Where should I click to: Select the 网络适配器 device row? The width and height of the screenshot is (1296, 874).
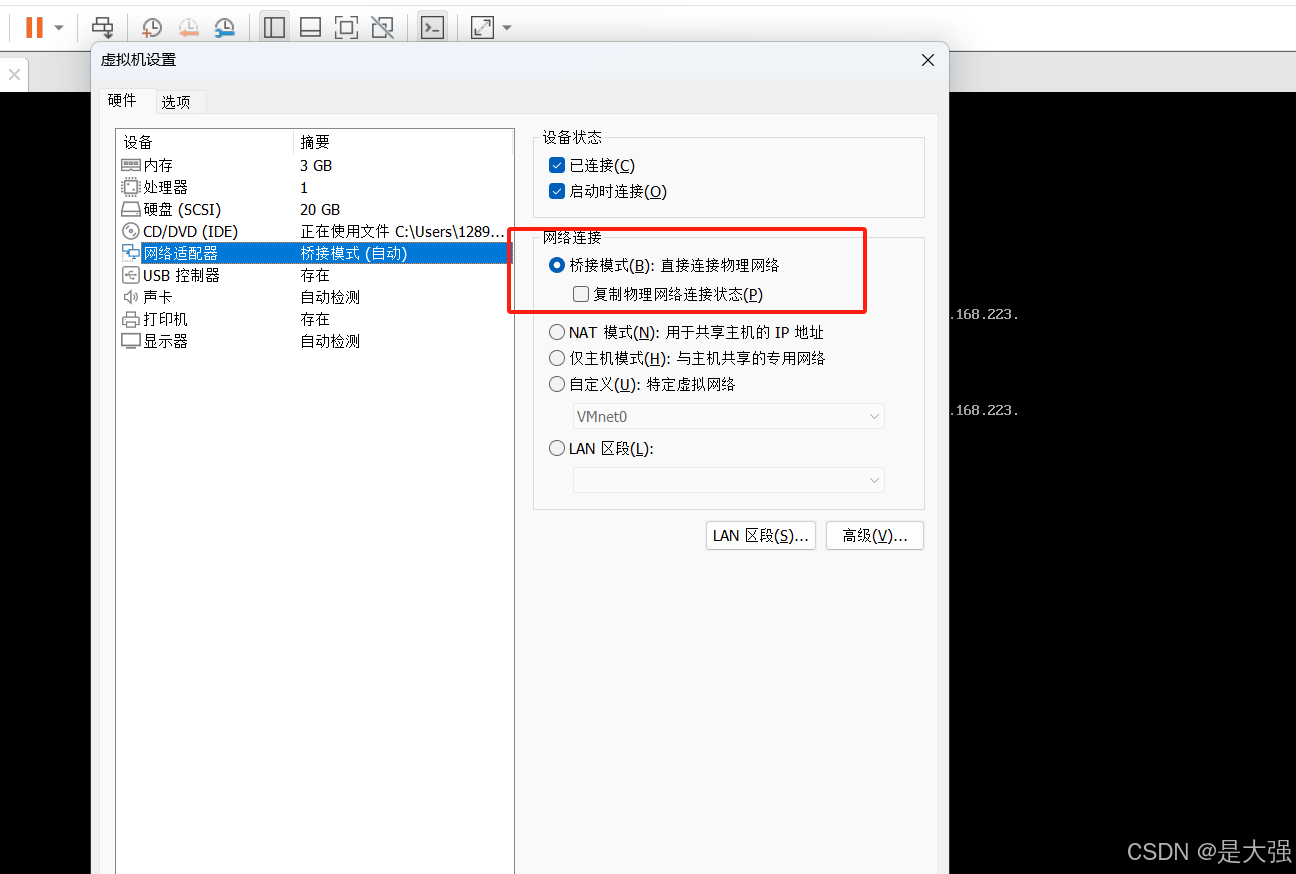[314, 253]
